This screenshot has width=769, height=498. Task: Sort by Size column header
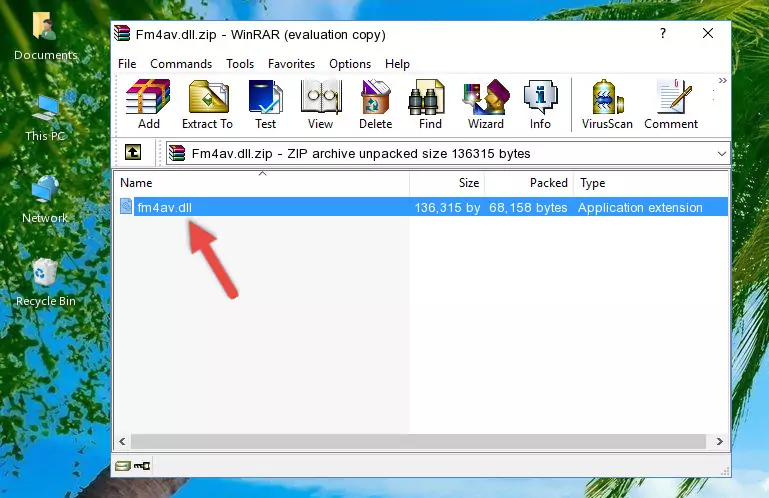click(x=447, y=183)
